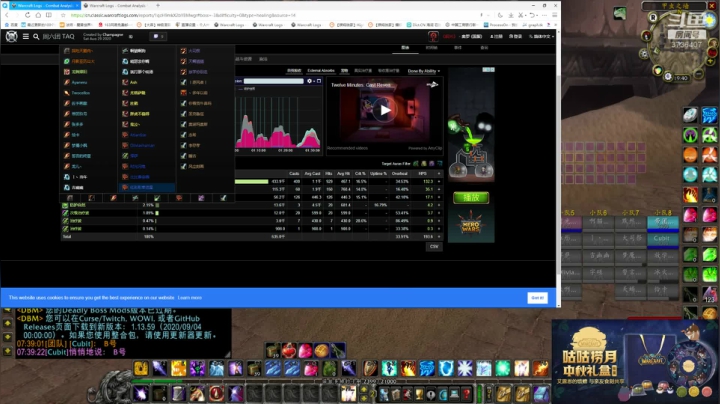Click the Warcraft Logs site logo
Image resolution: width=720 pixels, height=404 pixels.
pos(11,36)
